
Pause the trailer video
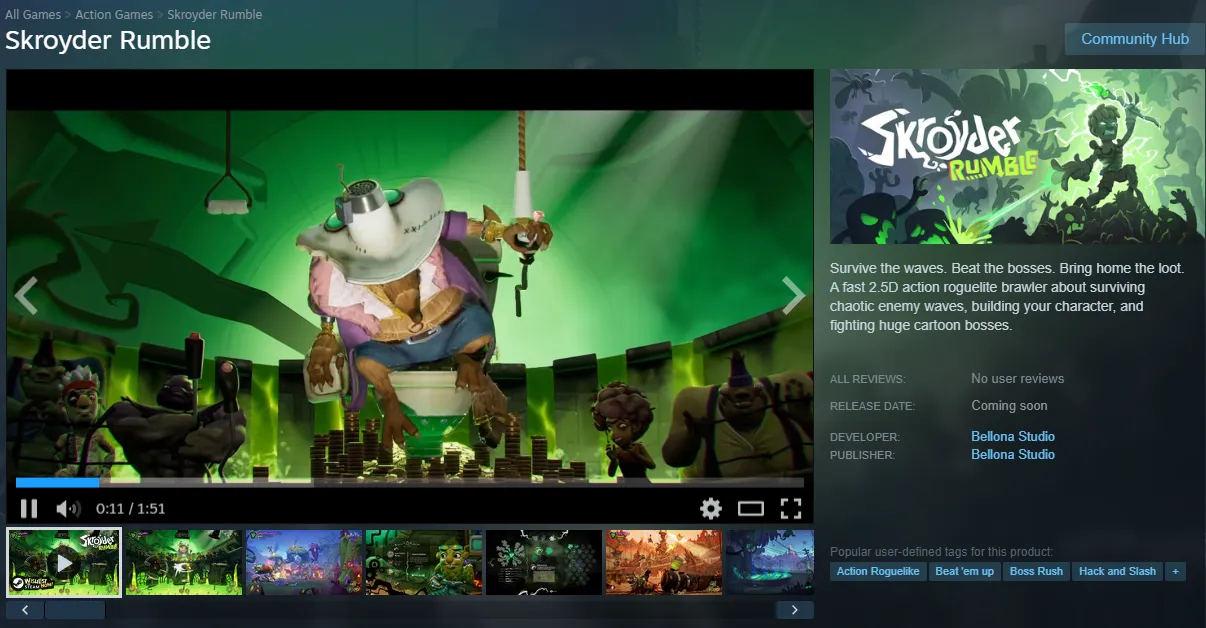[29, 509]
